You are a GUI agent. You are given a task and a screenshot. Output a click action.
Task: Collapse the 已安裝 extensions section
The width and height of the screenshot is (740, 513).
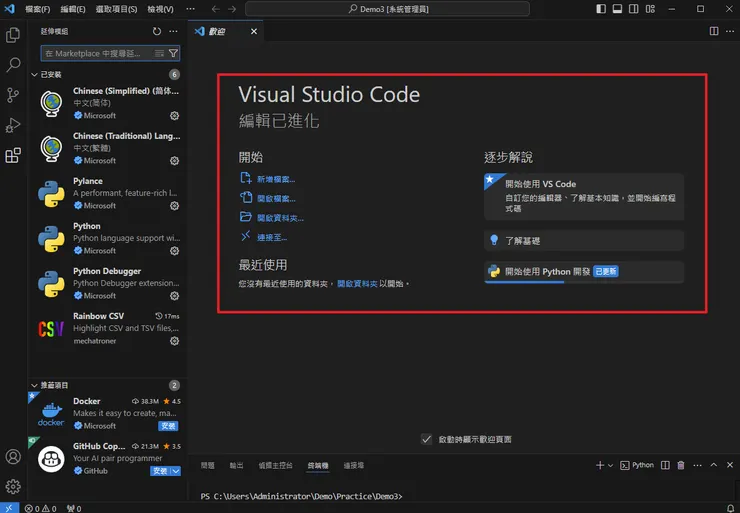(35, 75)
